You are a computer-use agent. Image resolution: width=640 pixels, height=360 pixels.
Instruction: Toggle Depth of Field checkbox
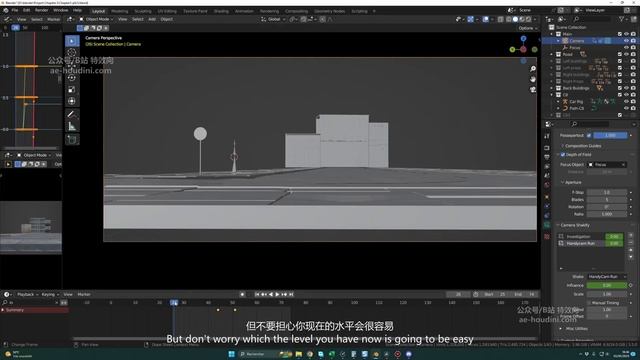pos(563,155)
